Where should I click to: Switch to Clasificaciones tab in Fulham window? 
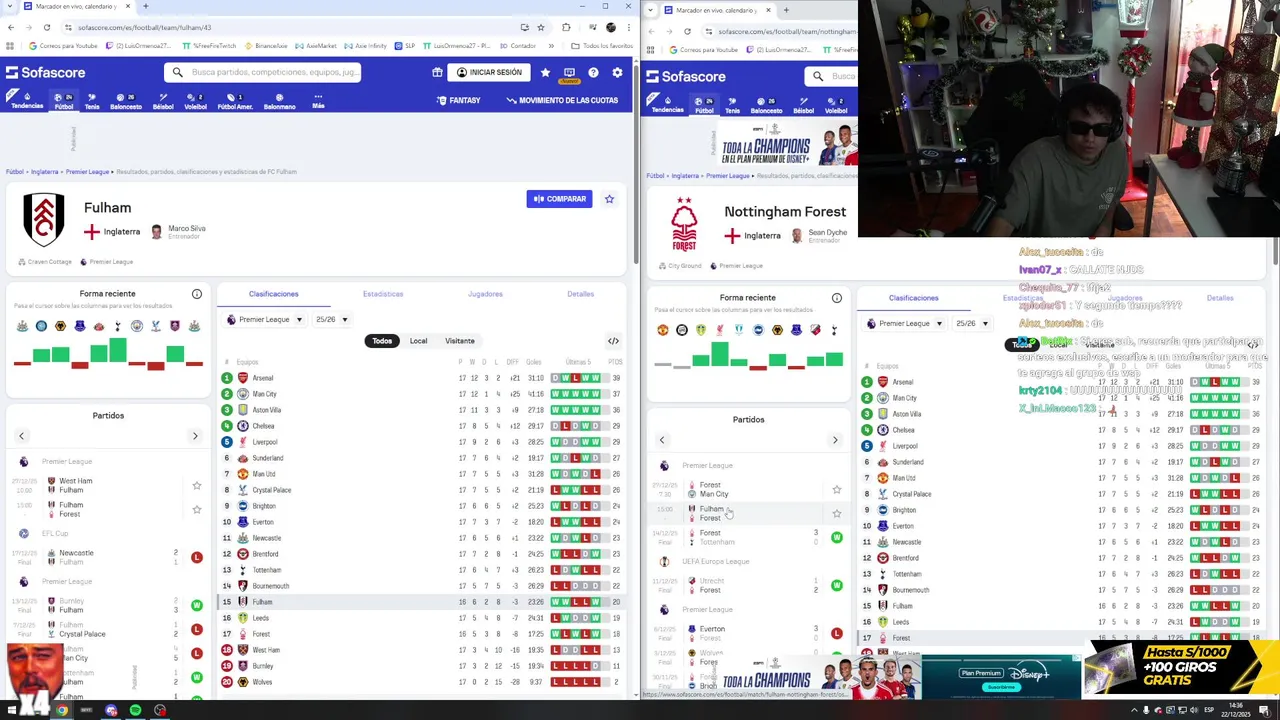(x=274, y=294)
